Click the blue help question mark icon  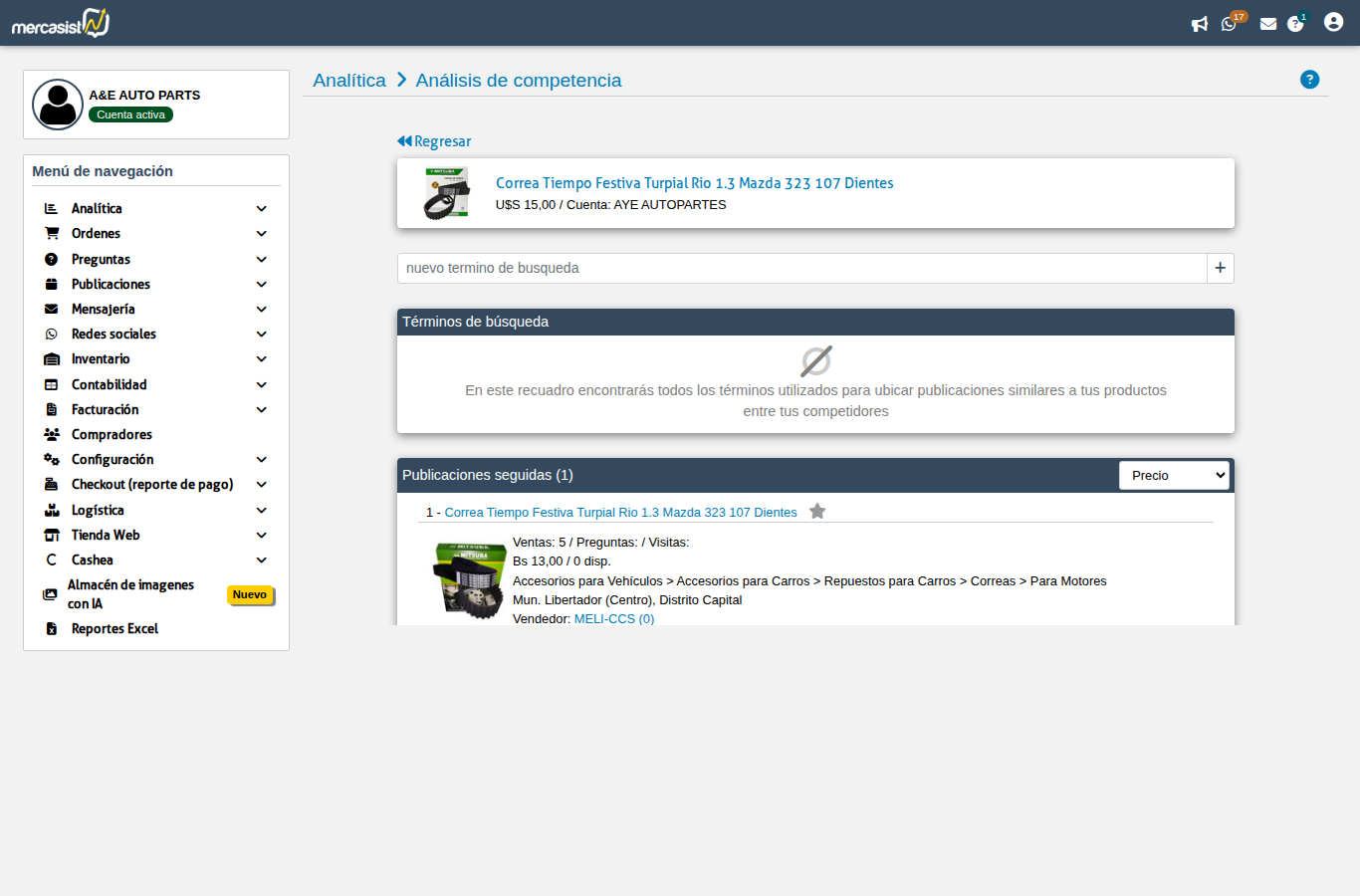point(1310,80)
